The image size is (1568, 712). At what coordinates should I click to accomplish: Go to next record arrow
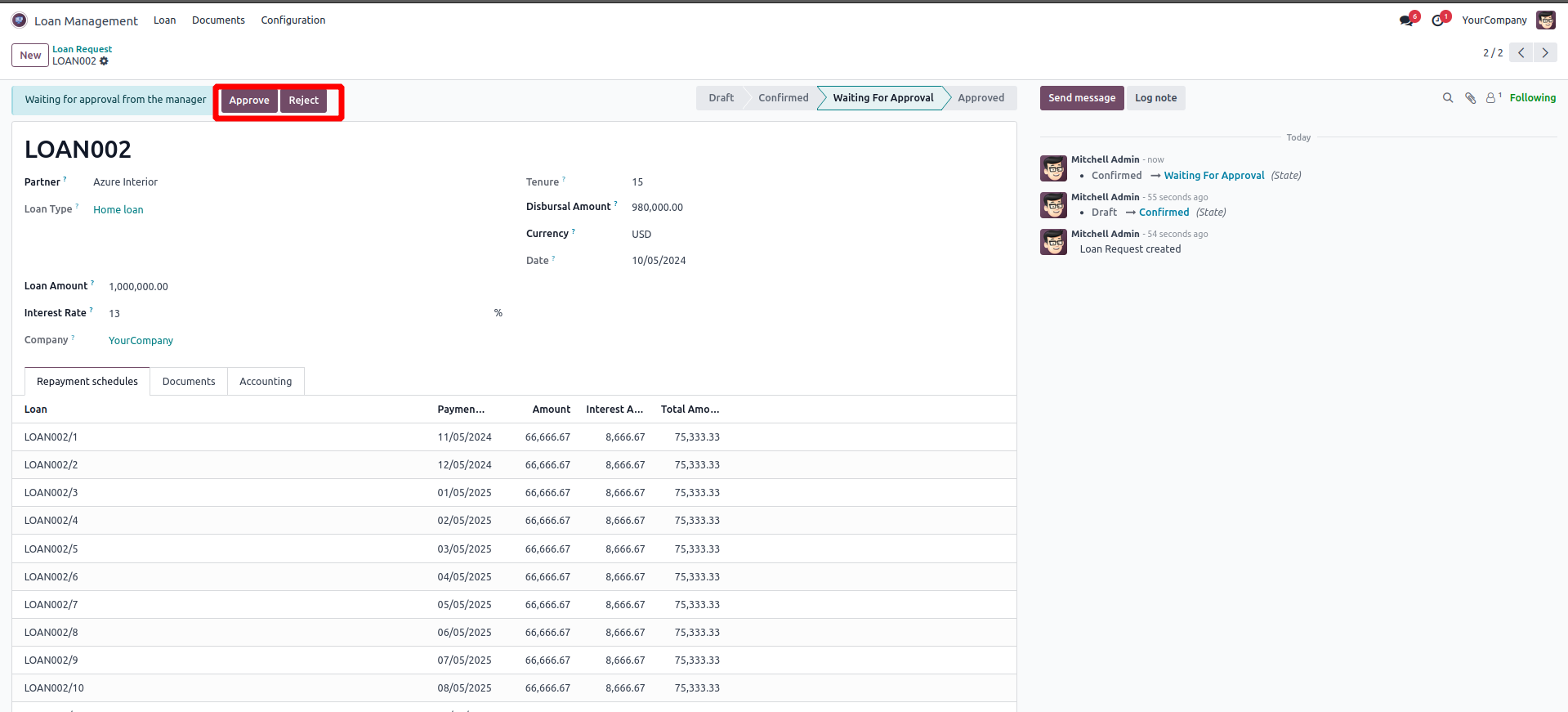tap(1545, 52)
